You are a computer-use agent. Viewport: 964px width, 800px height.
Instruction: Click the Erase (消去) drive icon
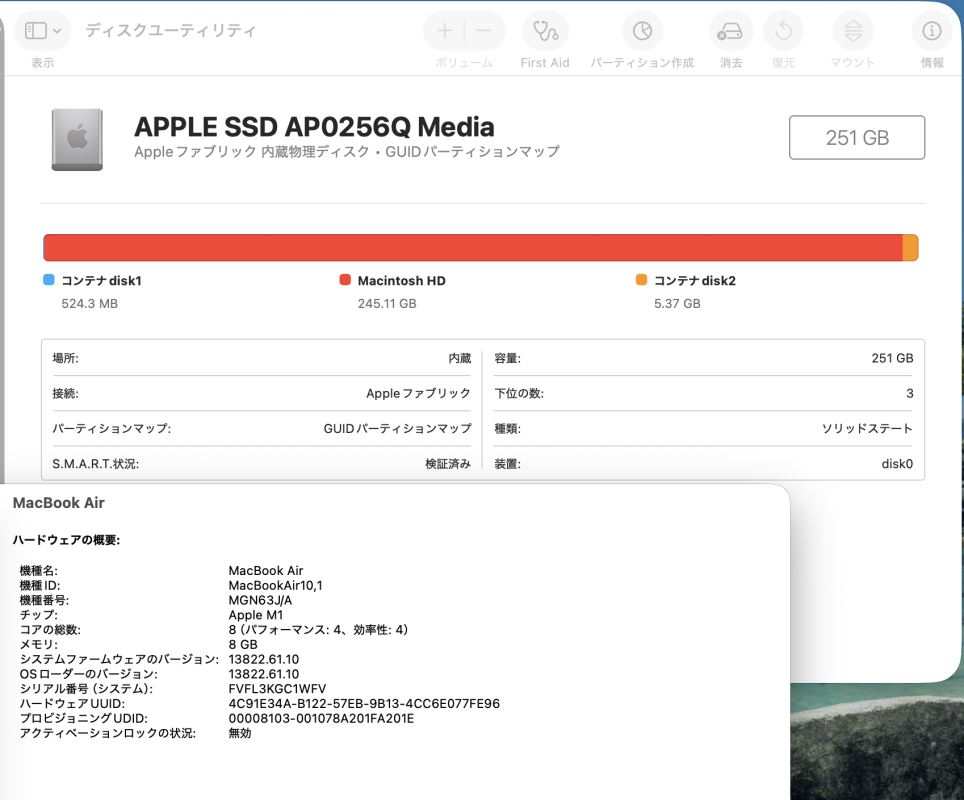pos(730,31)
